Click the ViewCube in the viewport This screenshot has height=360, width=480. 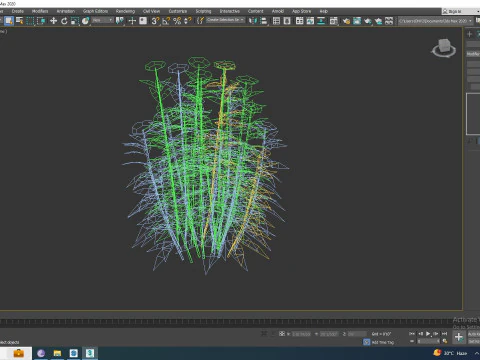point(444,48)
